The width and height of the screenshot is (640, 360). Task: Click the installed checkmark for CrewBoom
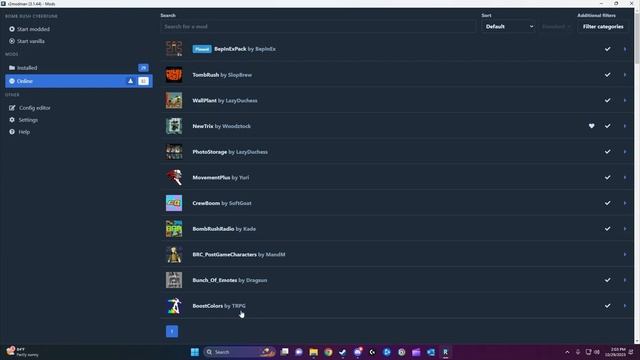607,203
